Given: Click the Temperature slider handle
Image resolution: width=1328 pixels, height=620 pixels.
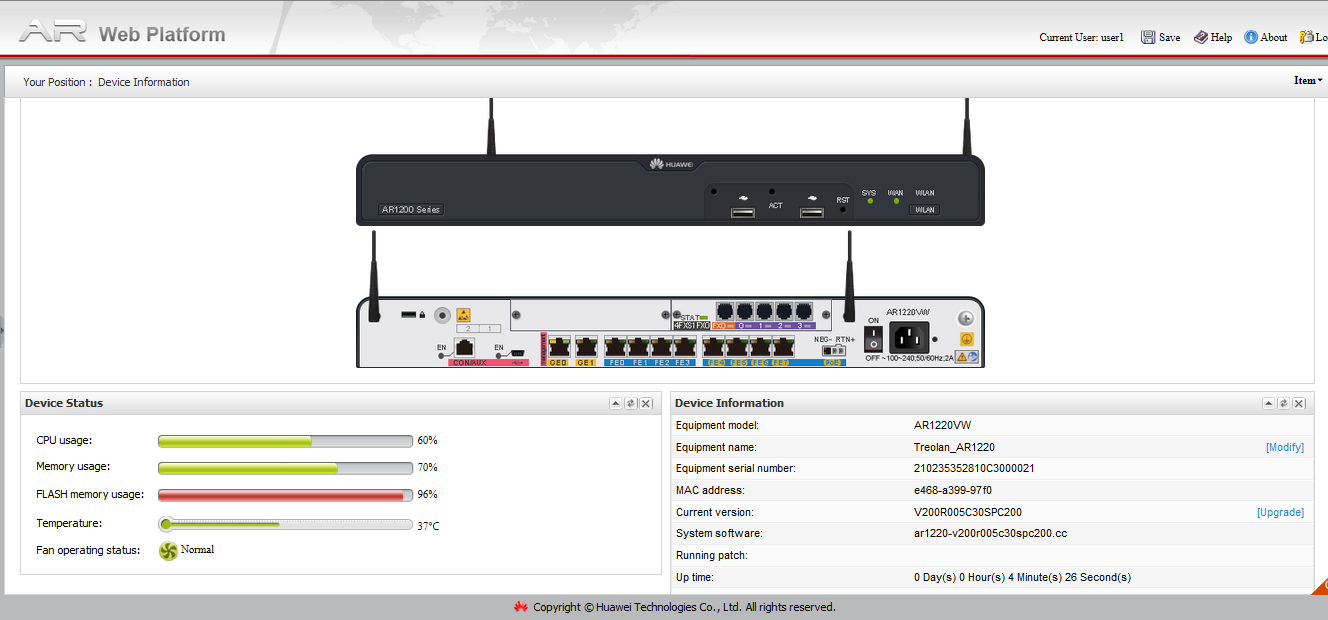Looking at the screenshot, I should pos(166,523).
